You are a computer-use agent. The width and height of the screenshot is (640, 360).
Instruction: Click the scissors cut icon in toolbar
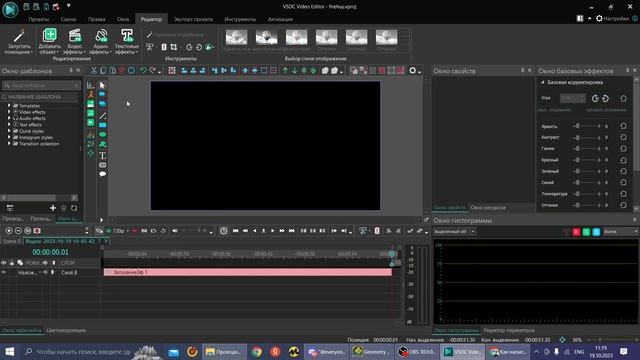(93, 71)
